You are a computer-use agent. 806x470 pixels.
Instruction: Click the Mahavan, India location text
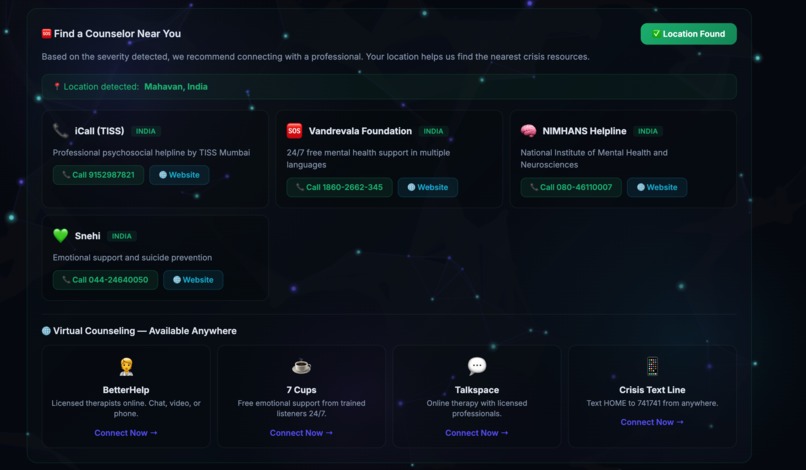point(176,86)
